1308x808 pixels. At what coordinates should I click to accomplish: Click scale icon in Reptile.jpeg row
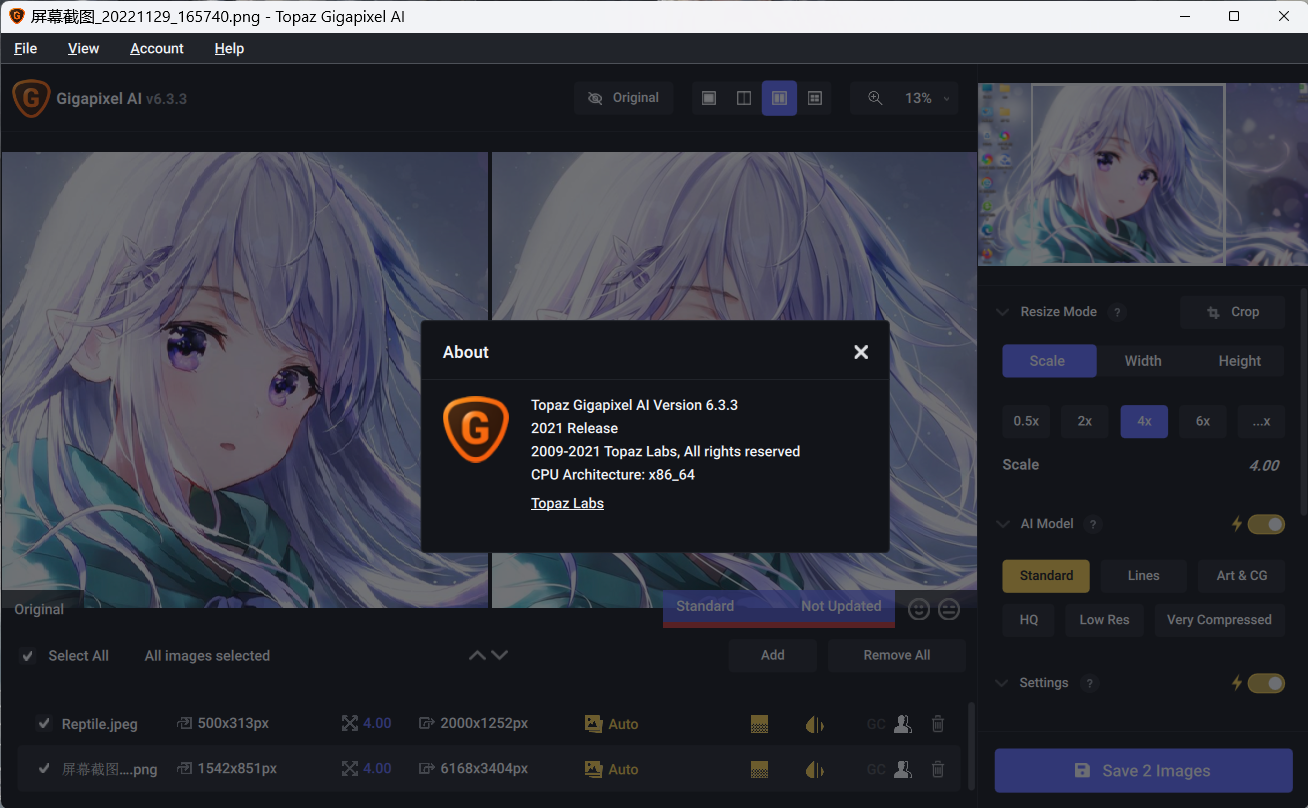(x=349, y=723)
